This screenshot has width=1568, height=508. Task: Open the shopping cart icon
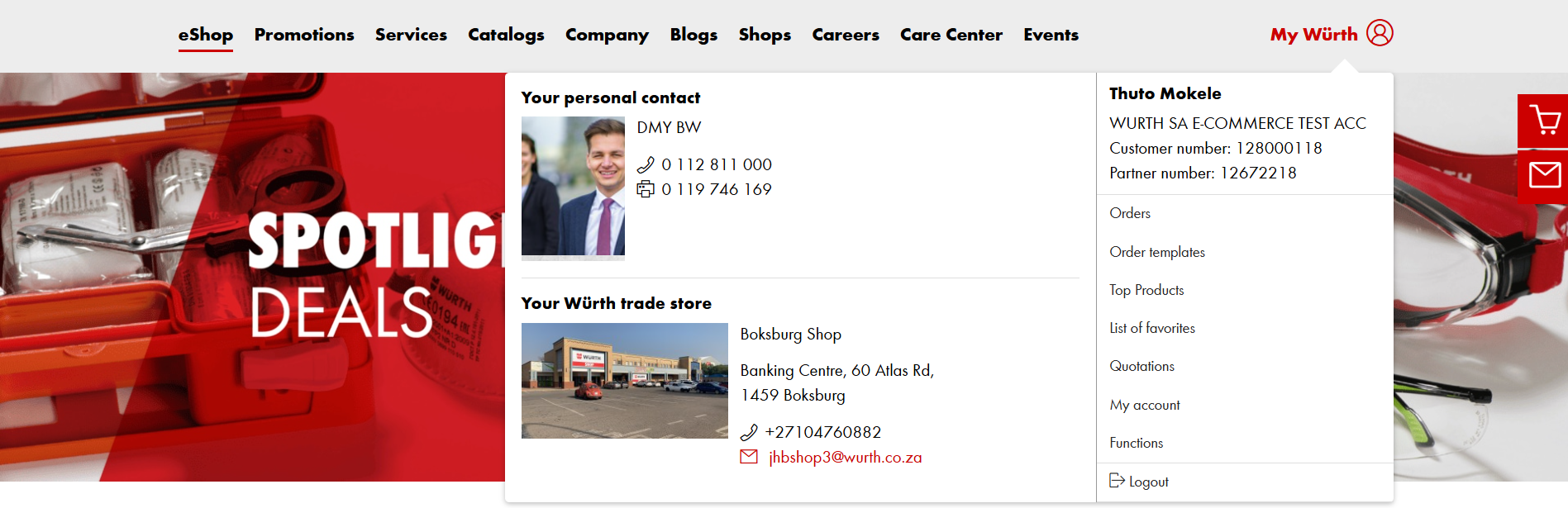pos(1543,121)
